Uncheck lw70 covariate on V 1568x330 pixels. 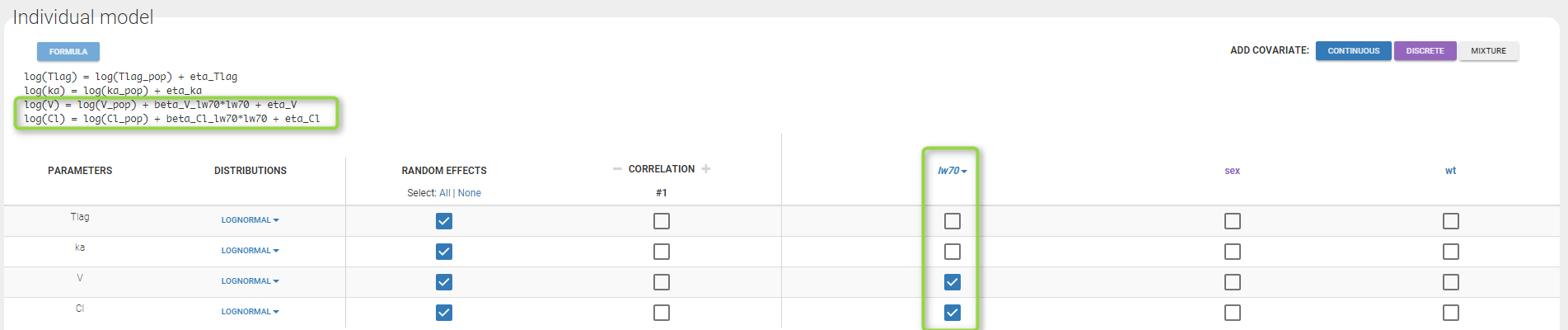pos(953,282)
